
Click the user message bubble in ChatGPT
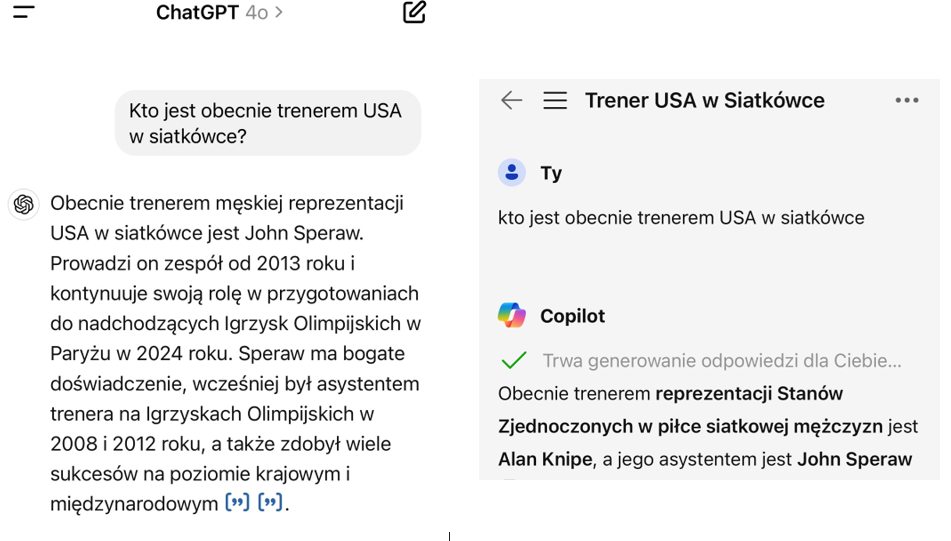click(x=268, y=123)
